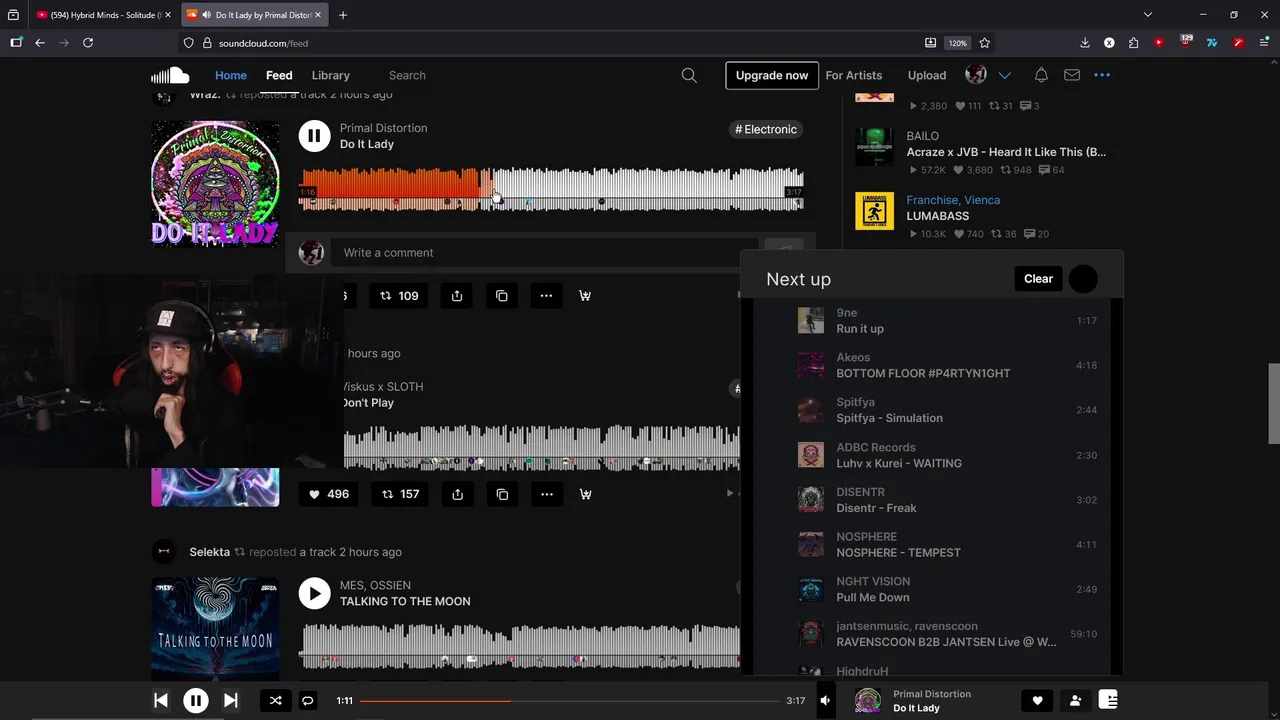This screenshot has height=720, width=1280.
Task: Open messages envelope icon
Action: click(1072, 75)
